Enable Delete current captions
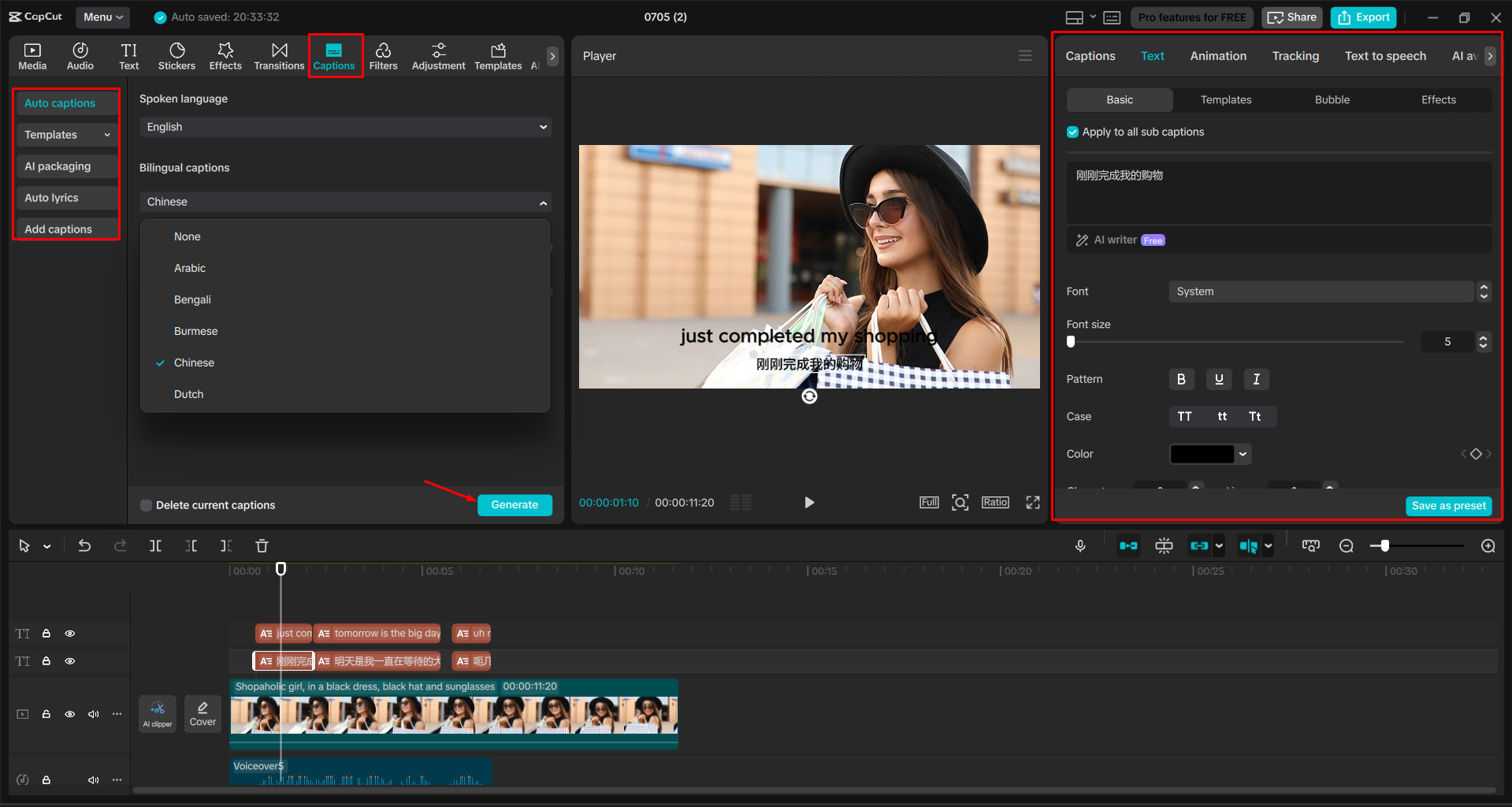The height and width of the screenshot is (807, 1512). 147,504
